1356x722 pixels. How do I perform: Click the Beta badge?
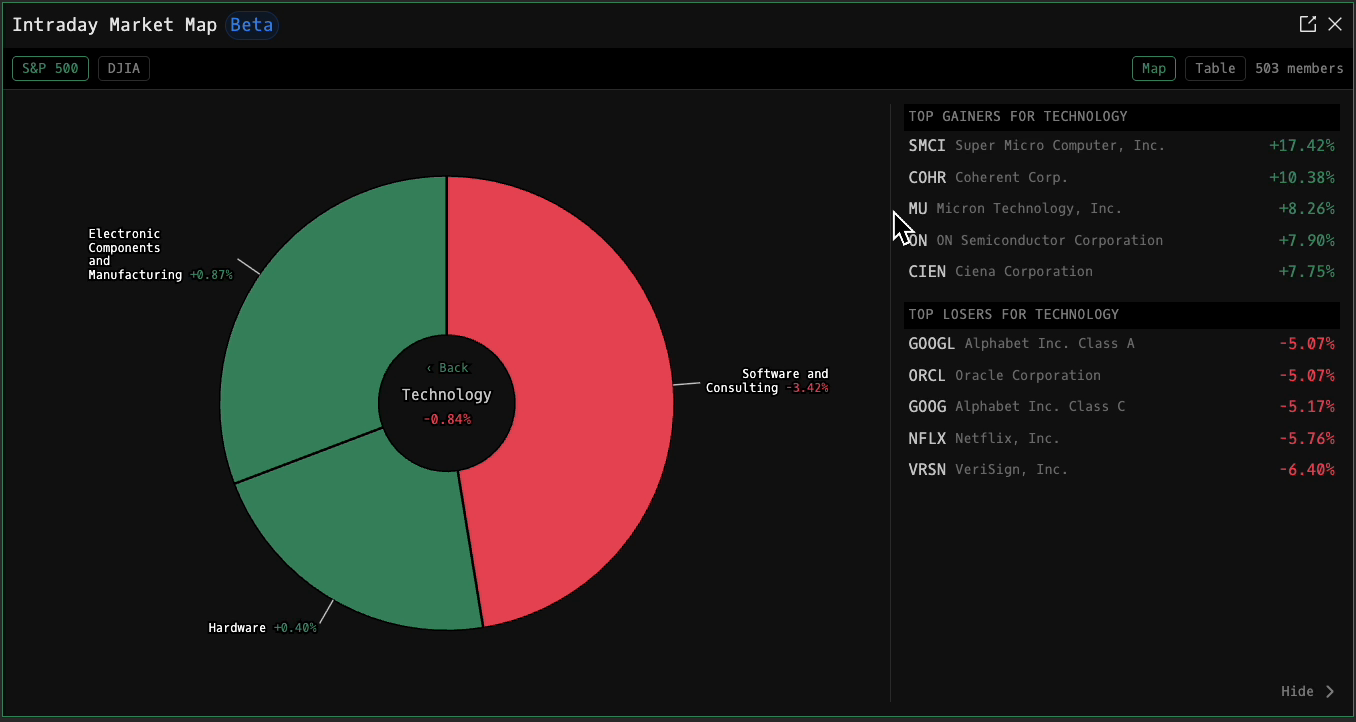click(x=251, y=25)
